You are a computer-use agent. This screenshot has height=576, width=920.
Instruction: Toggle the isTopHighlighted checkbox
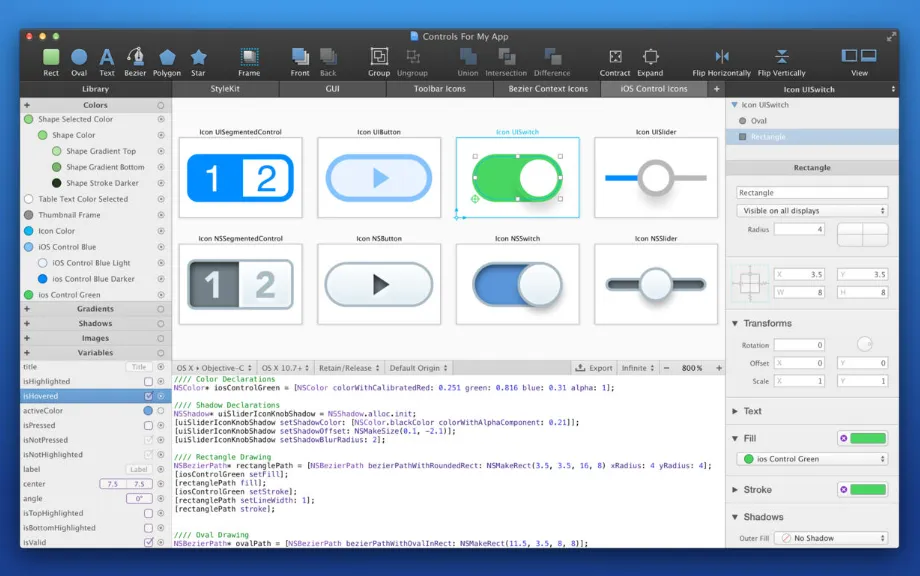pyautogui.click(x=148, y=513)
